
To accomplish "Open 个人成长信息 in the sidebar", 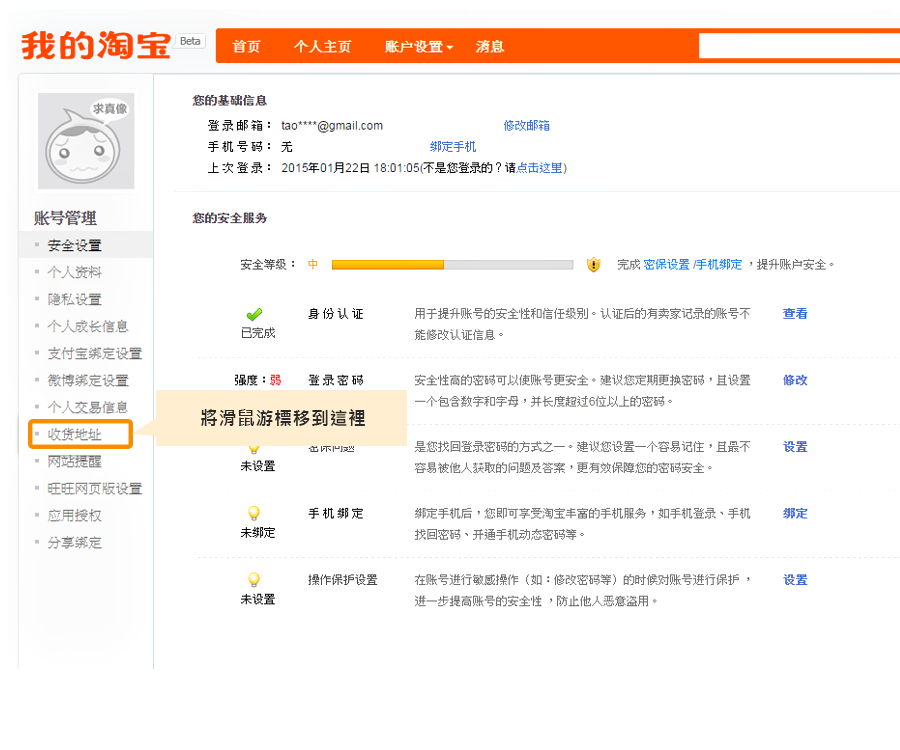I will 88,326.
